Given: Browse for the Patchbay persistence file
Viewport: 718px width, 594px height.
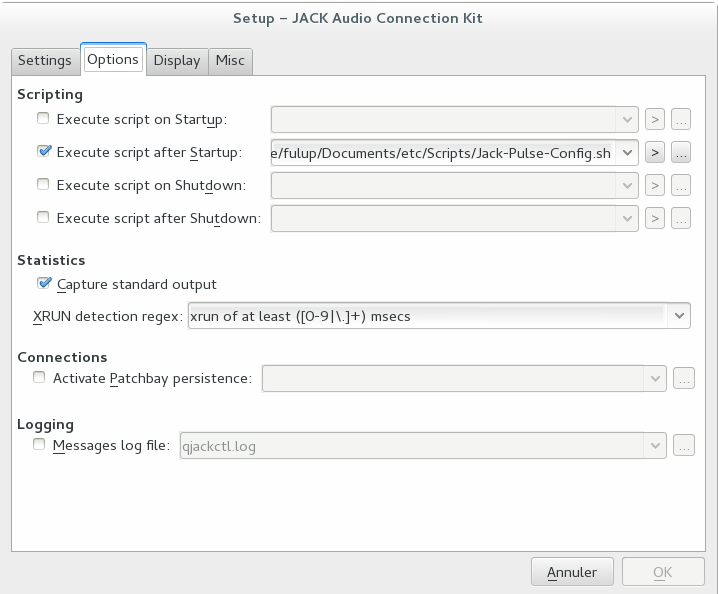Looking at the screenshot, I should (684, 378).
